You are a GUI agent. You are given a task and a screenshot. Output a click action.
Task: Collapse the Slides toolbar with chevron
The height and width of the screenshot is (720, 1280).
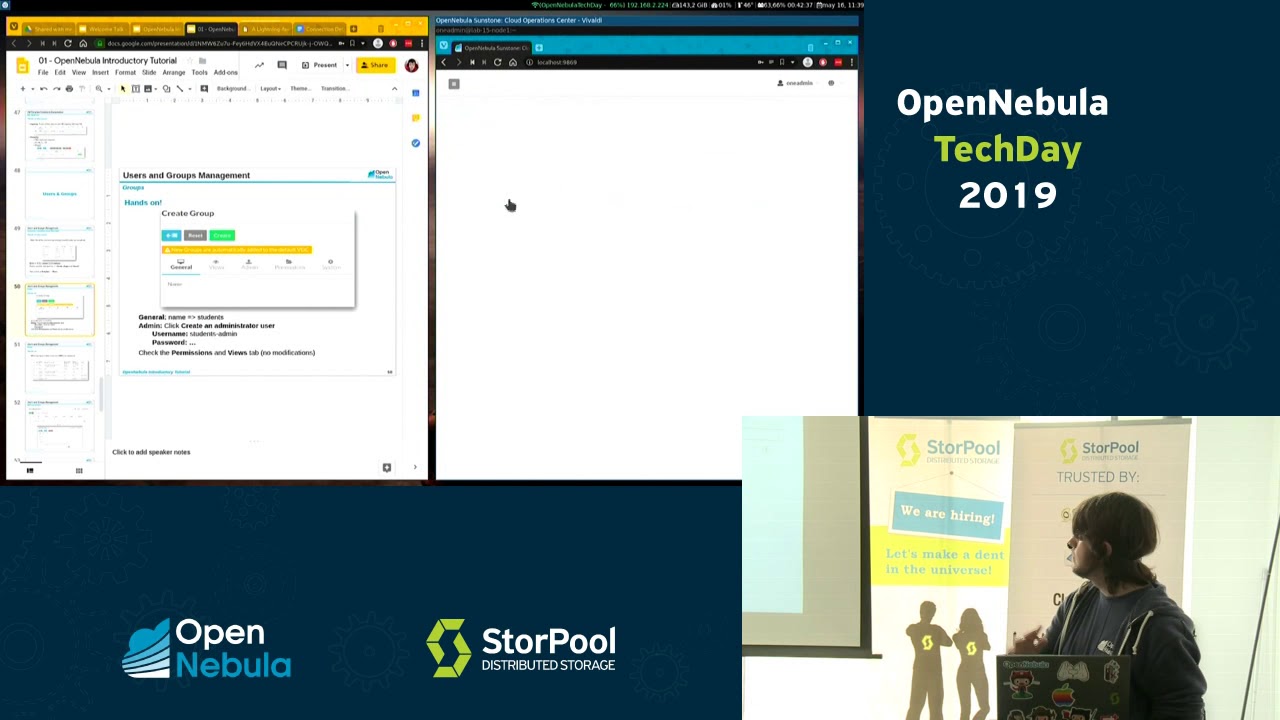pyautogui.click(x=394, y=89)
